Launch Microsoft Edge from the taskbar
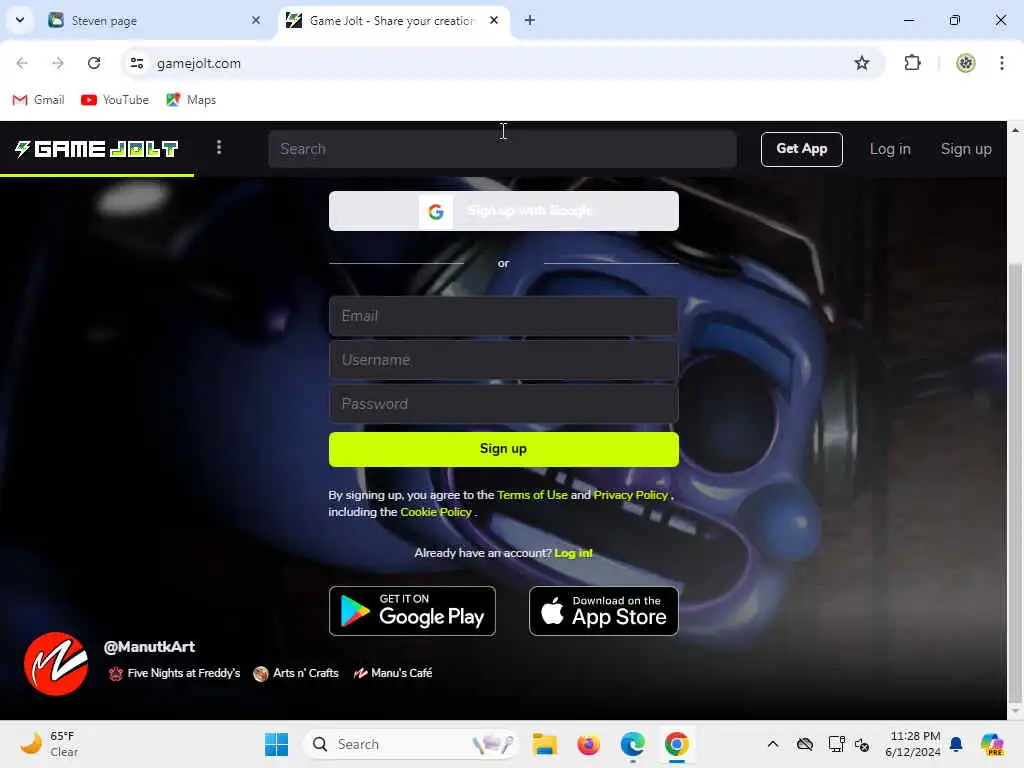This screenshot has height=768, width=1024. [x=632, y=744]
